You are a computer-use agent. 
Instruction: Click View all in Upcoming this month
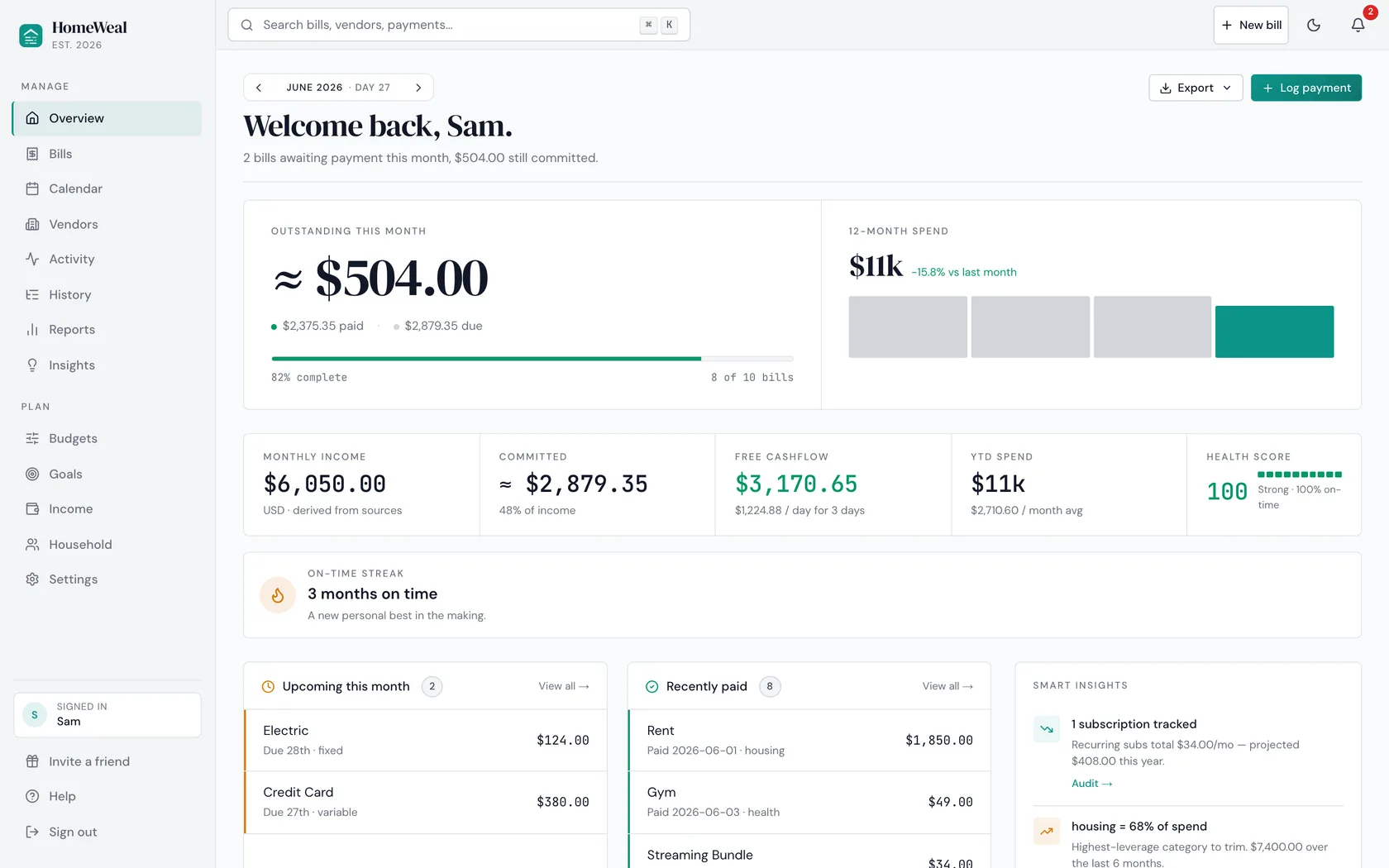pyautogui.click(x=564, y=686)
